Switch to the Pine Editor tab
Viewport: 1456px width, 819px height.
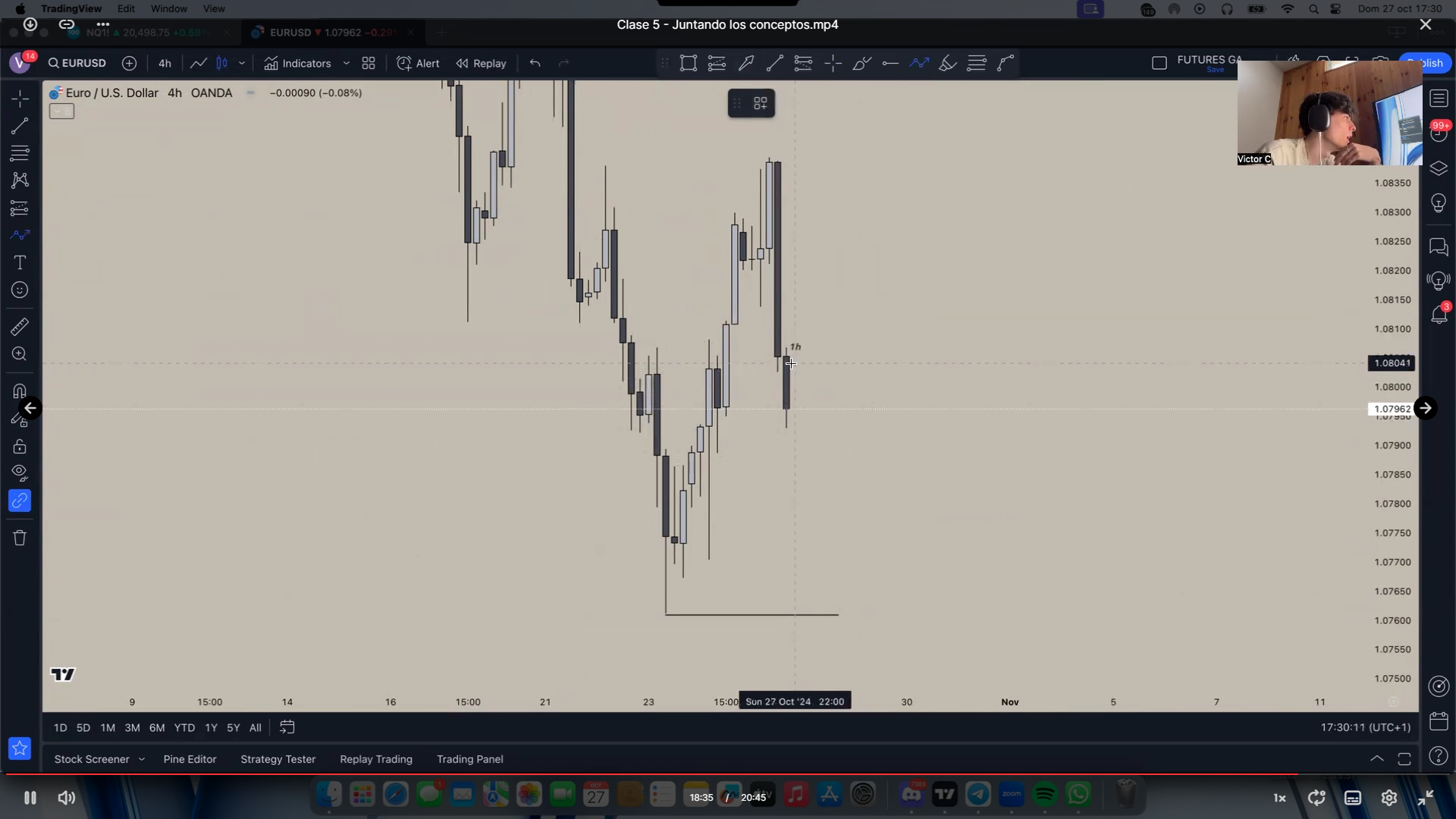(190, 759)
